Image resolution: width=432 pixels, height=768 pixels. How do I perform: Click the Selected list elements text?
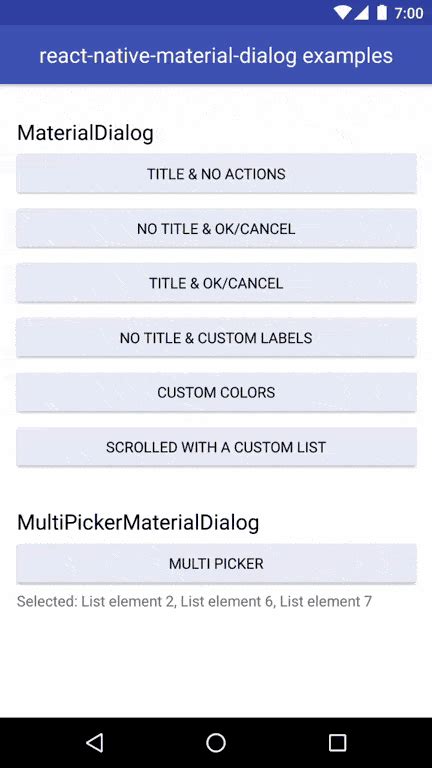pos(194,601)
